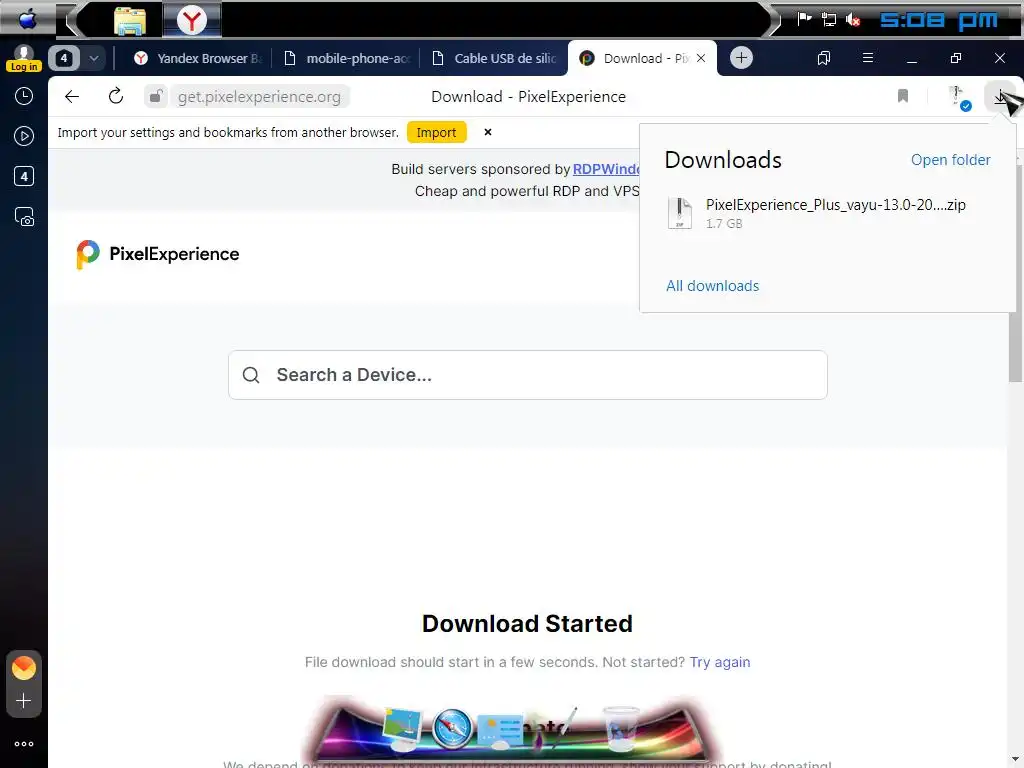The height and width of the screenshot is (768, 1024).
Task: Click the Search a Device field
Action: [x=528, y=375]
